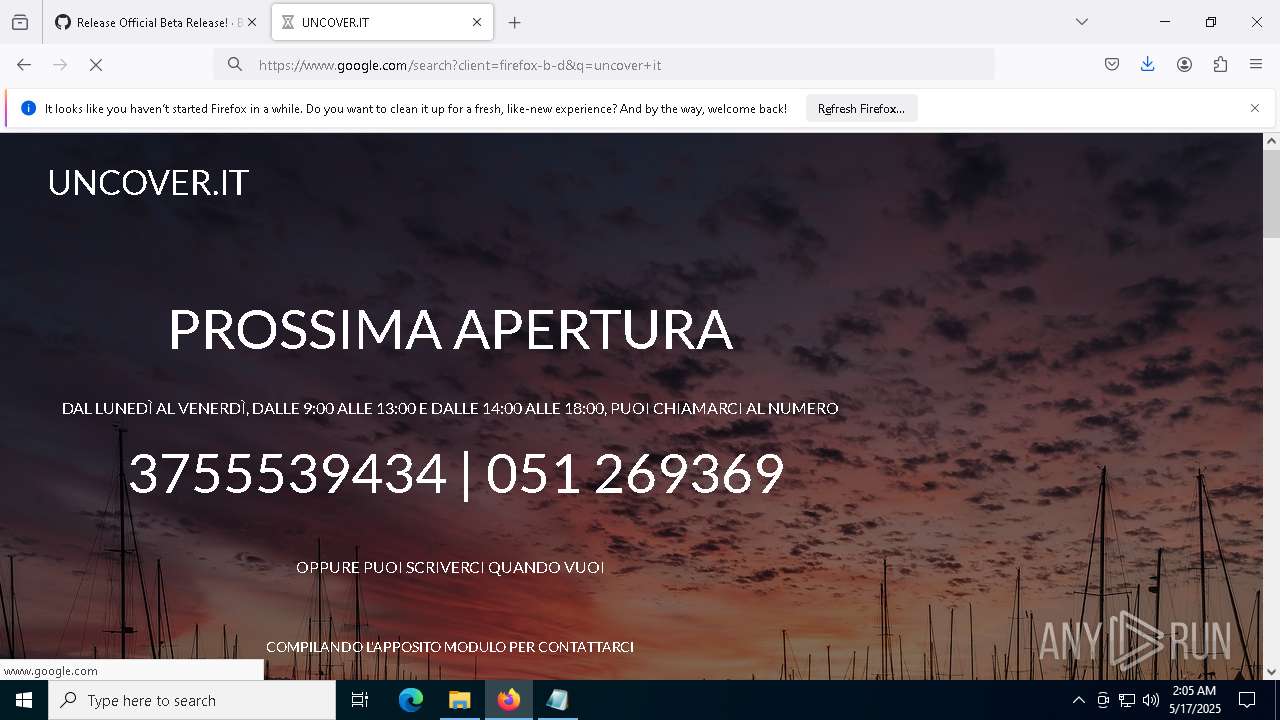Open Firefox View recent browsing icon
This screenshot has height=720, width=1280.
coord(20,22)
